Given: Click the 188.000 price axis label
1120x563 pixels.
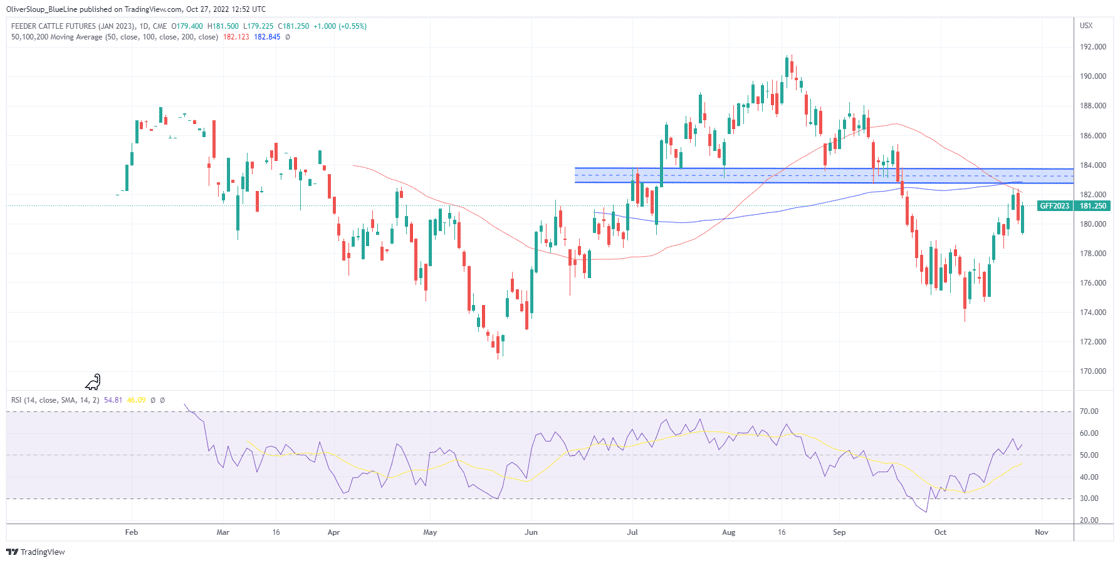Looking at the screenshot, I should coord(1092,106).
